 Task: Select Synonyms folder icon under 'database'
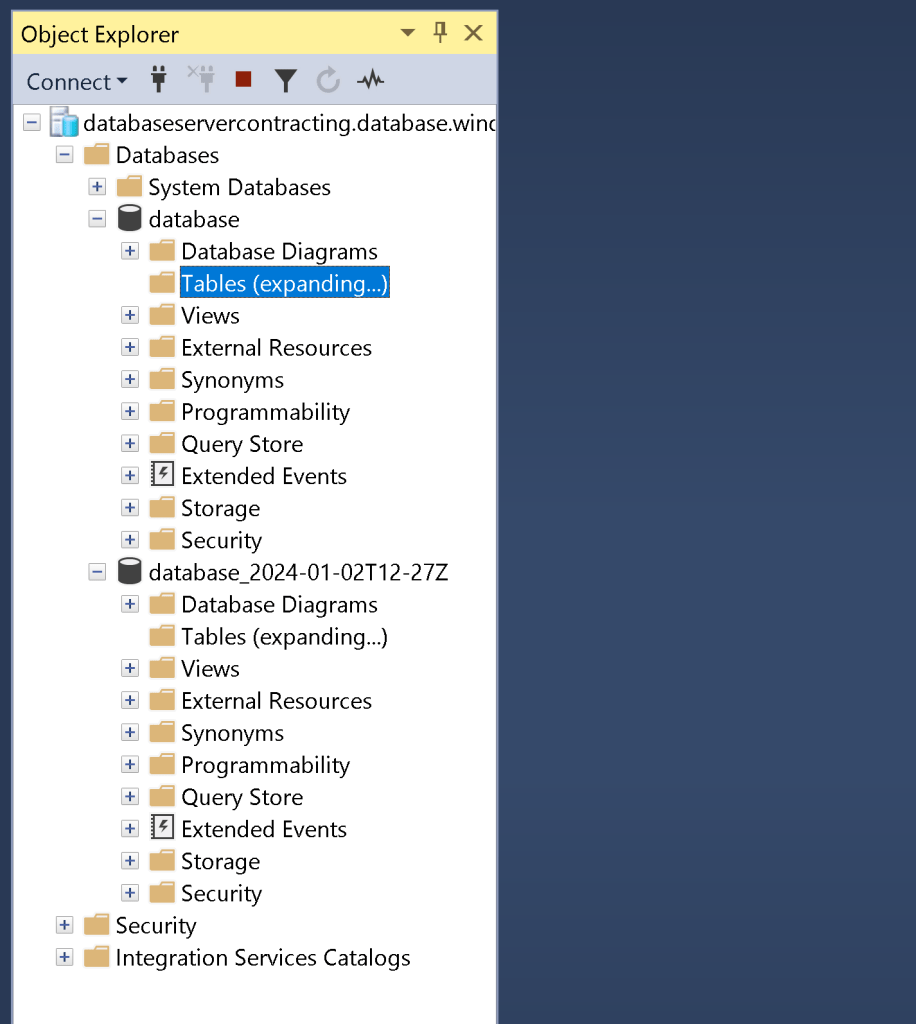tap(162, 379)
